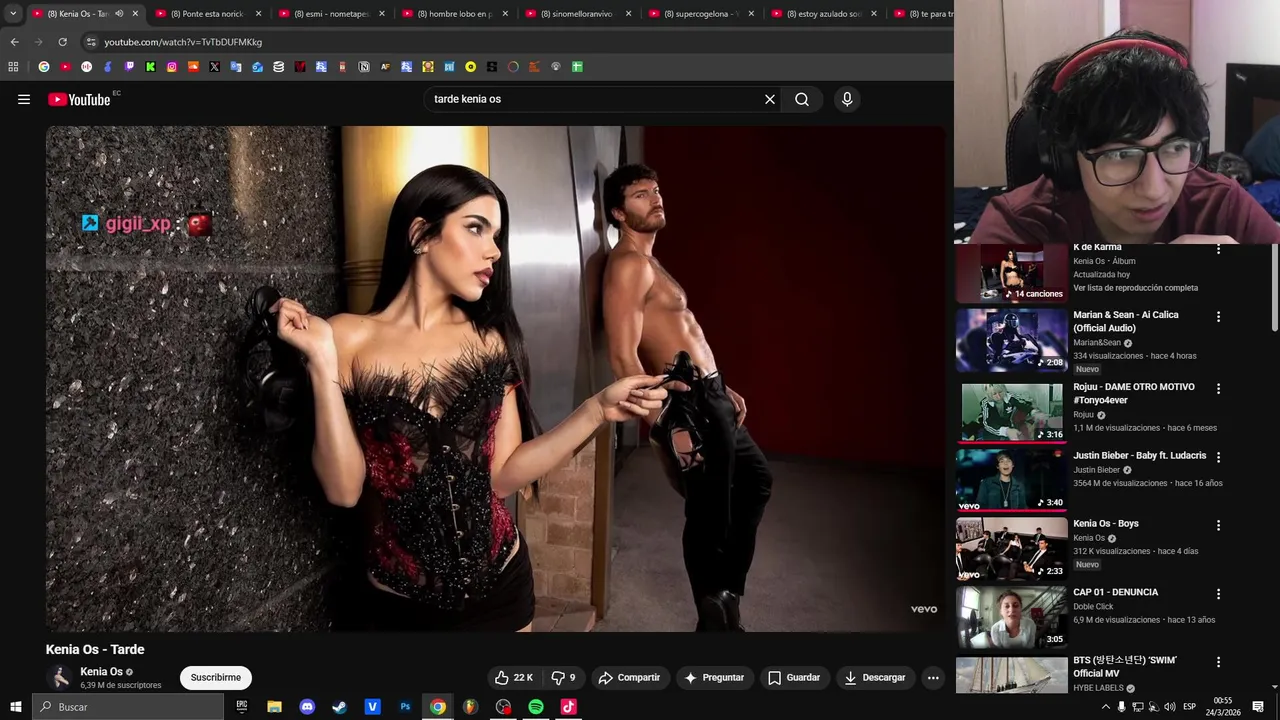Open options for Rojuu - DAME OTRO MOTIVO
The image size is (1280, 720).
coord(1218,388)
